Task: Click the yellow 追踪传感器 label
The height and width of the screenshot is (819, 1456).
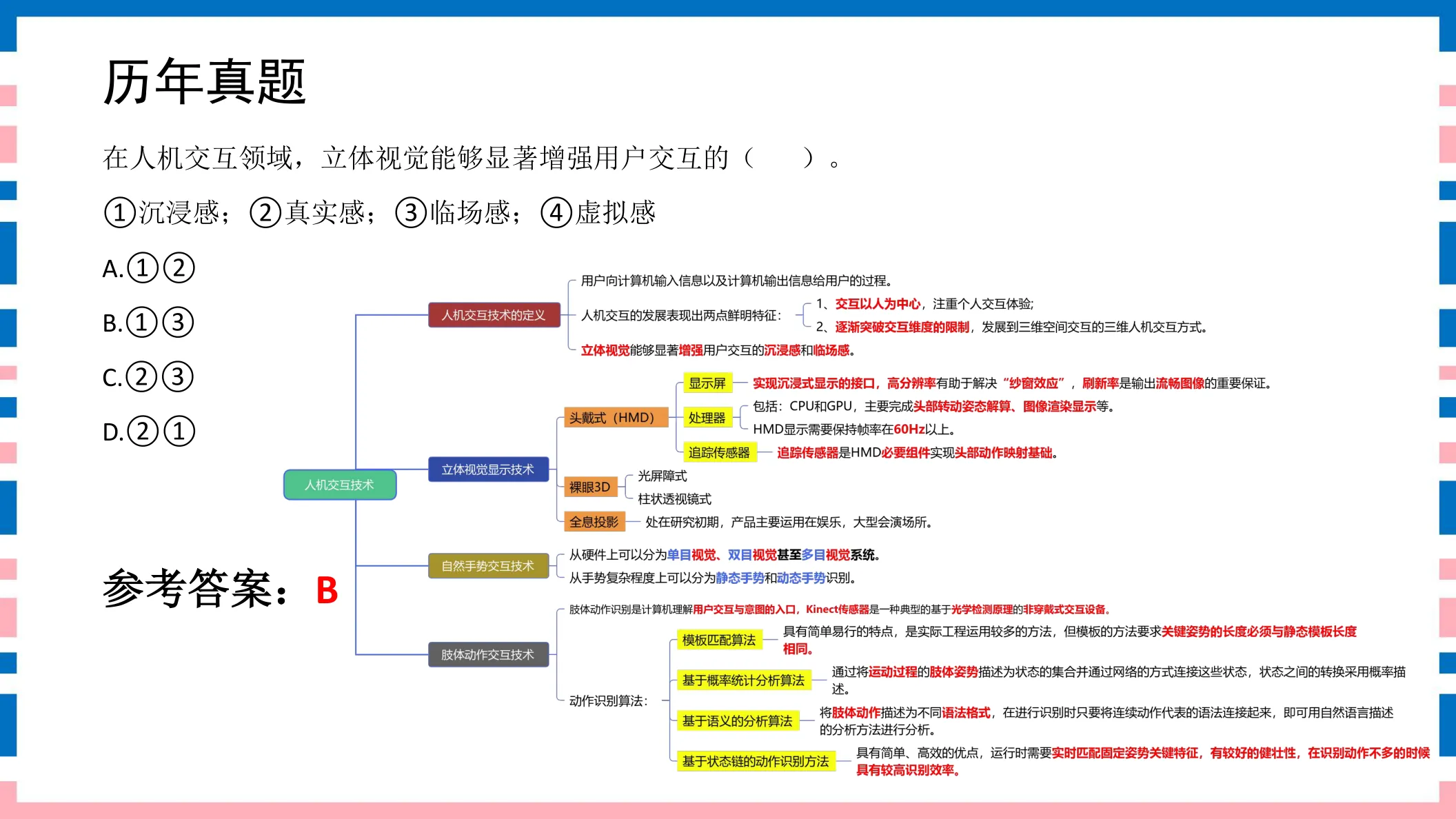Action: (x=720, y=452)
